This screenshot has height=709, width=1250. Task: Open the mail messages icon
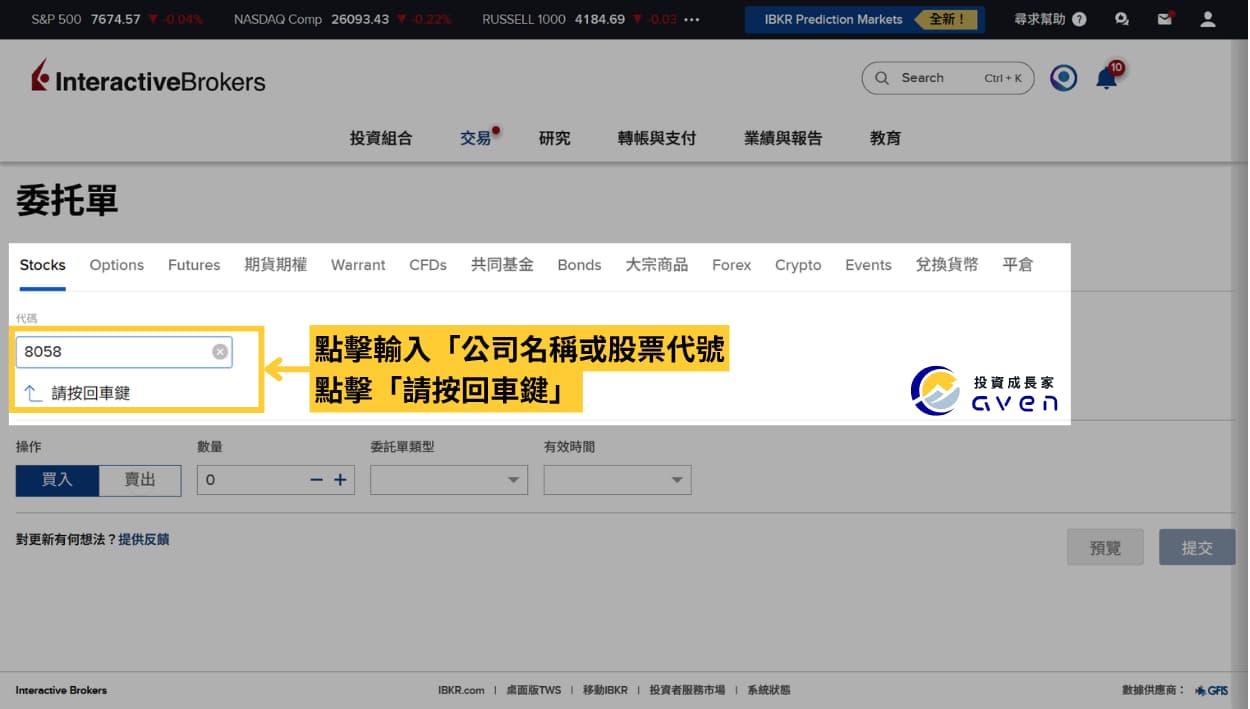coord(1165,19)
